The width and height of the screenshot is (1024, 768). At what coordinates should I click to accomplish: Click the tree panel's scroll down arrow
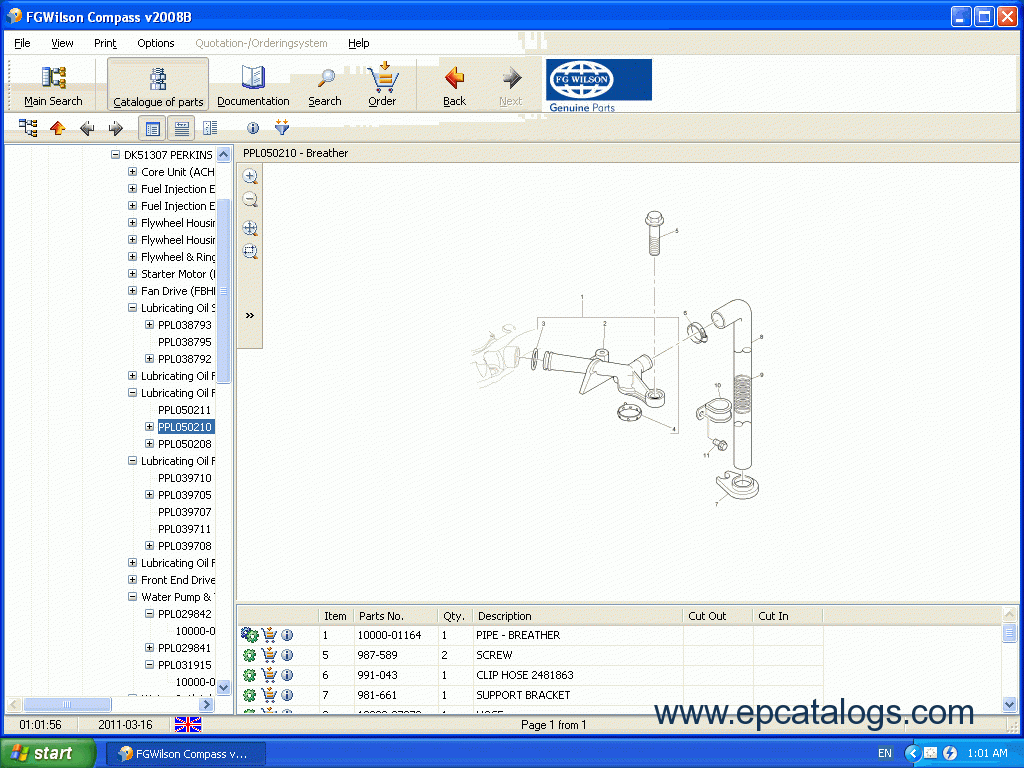(x=223, y=687)
